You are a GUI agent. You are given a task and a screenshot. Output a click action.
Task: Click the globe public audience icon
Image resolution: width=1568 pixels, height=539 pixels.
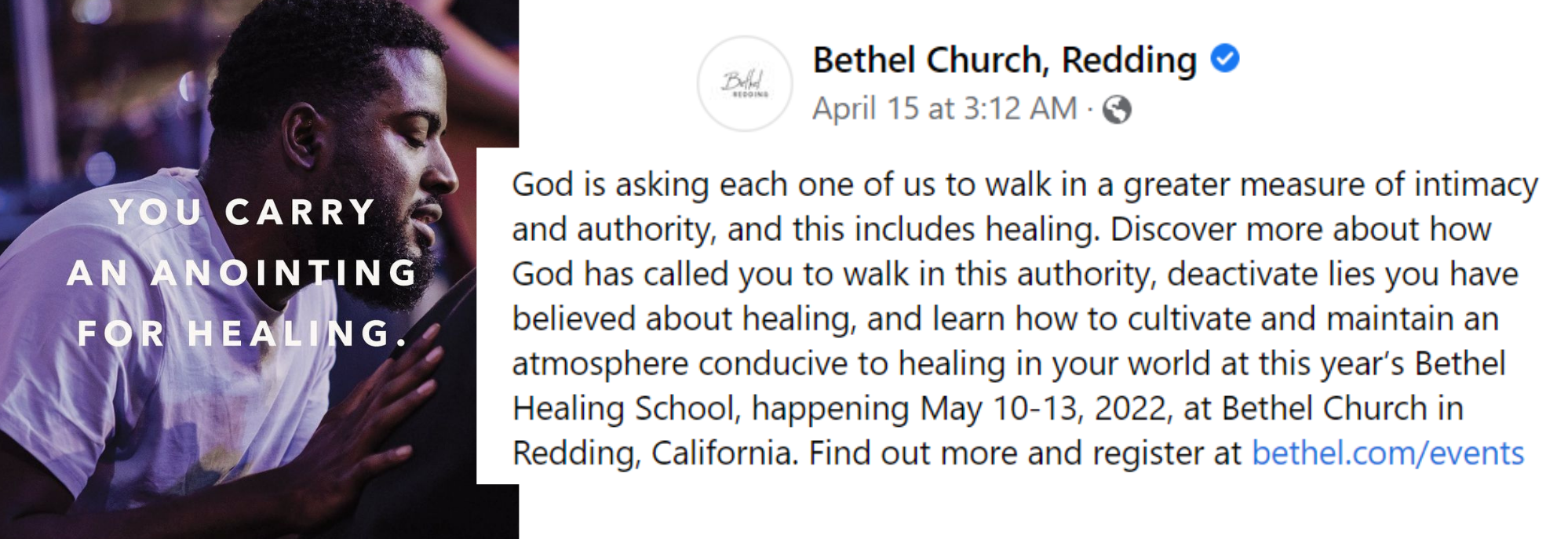pyautogui.click(x=1117, y=110)
